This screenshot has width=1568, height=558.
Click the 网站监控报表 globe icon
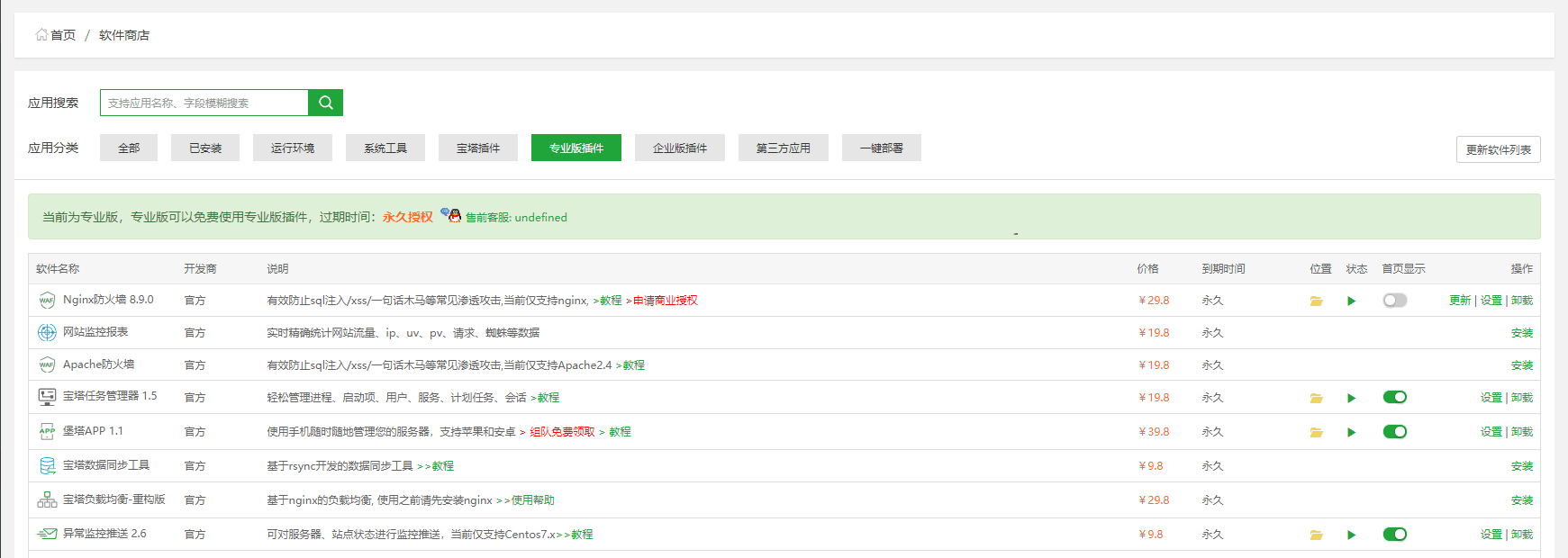pos(47,332)
